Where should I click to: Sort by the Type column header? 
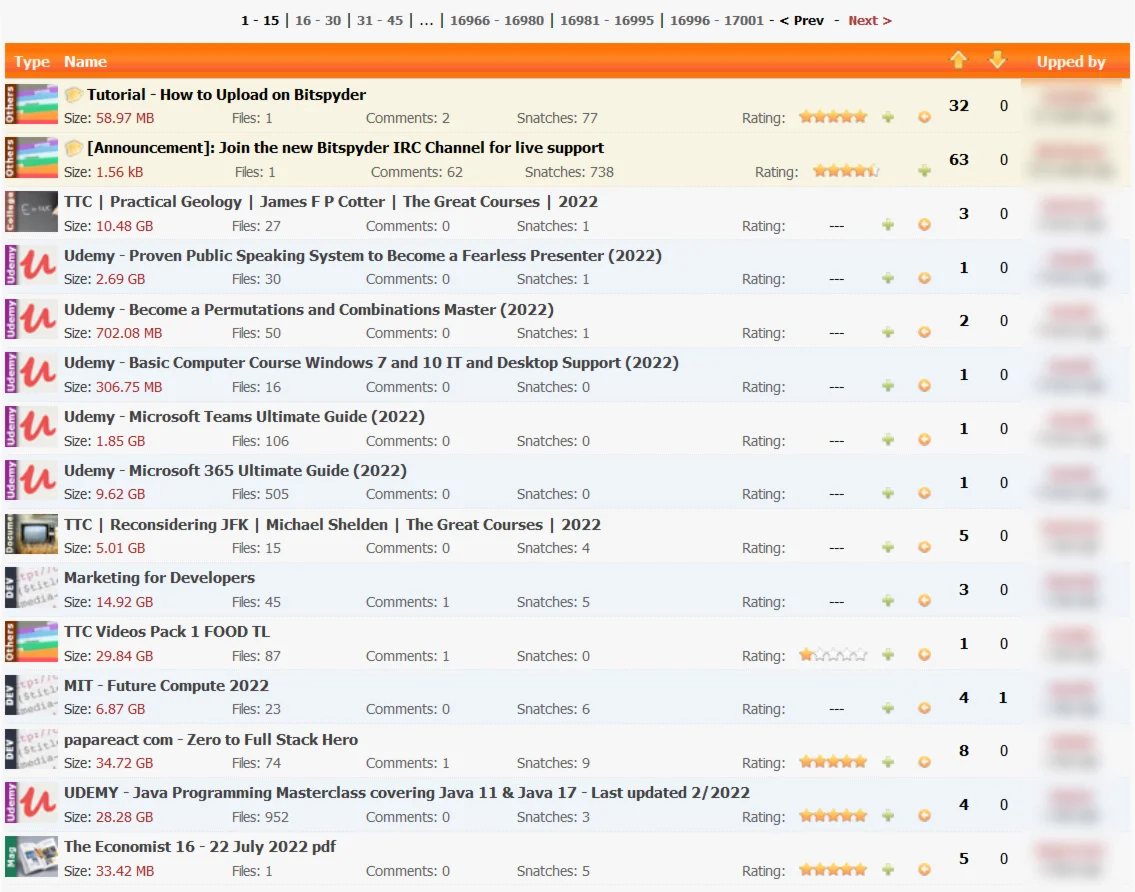pyautogui.click(x=32, y=62)
